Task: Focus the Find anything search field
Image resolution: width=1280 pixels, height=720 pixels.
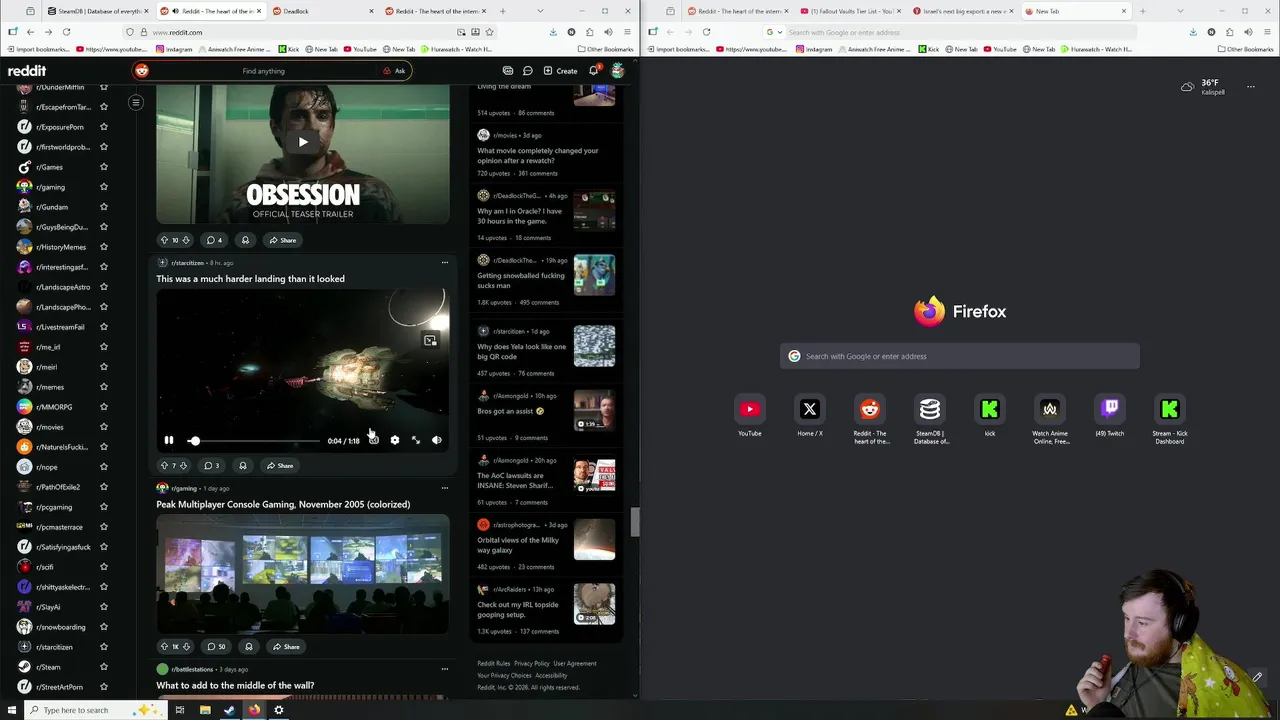Action: [263, 71]
